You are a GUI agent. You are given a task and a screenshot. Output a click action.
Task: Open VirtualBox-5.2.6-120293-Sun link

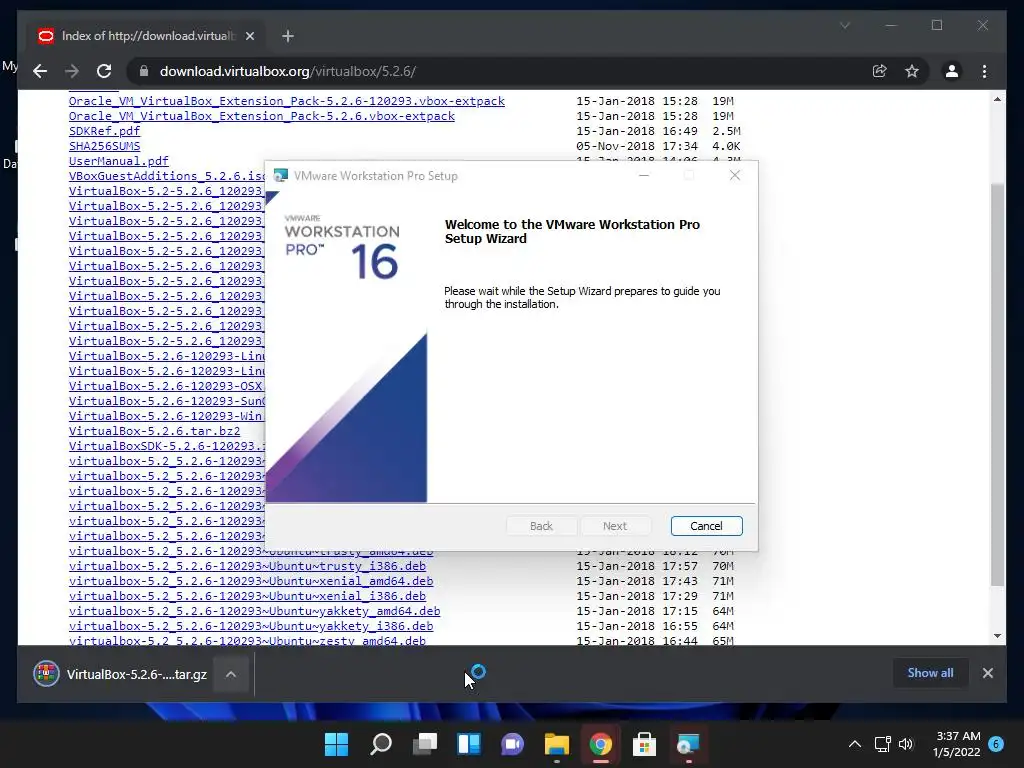click(x=167, y=402)
